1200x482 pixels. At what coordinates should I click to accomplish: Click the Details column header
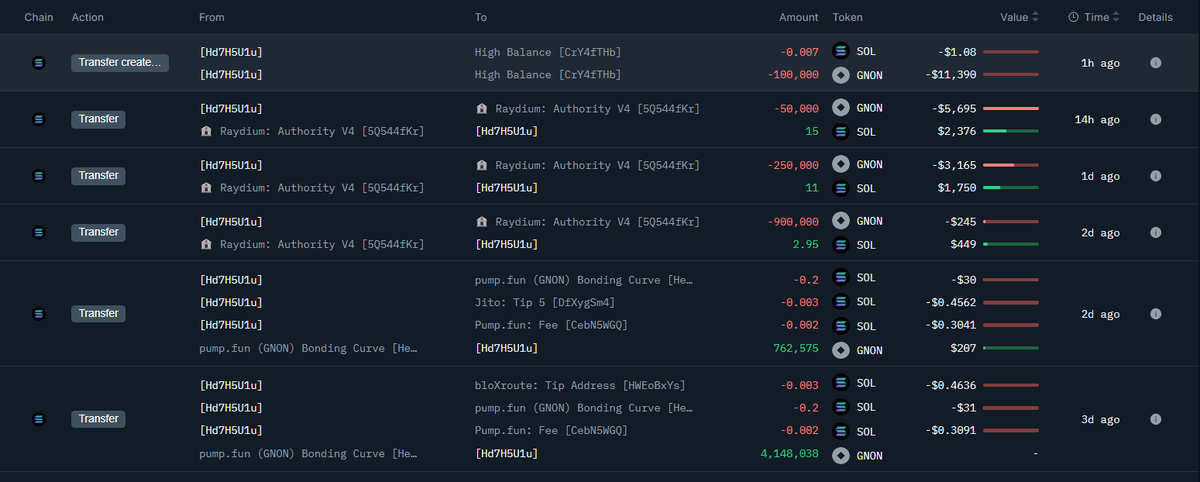pos(1155,17)
